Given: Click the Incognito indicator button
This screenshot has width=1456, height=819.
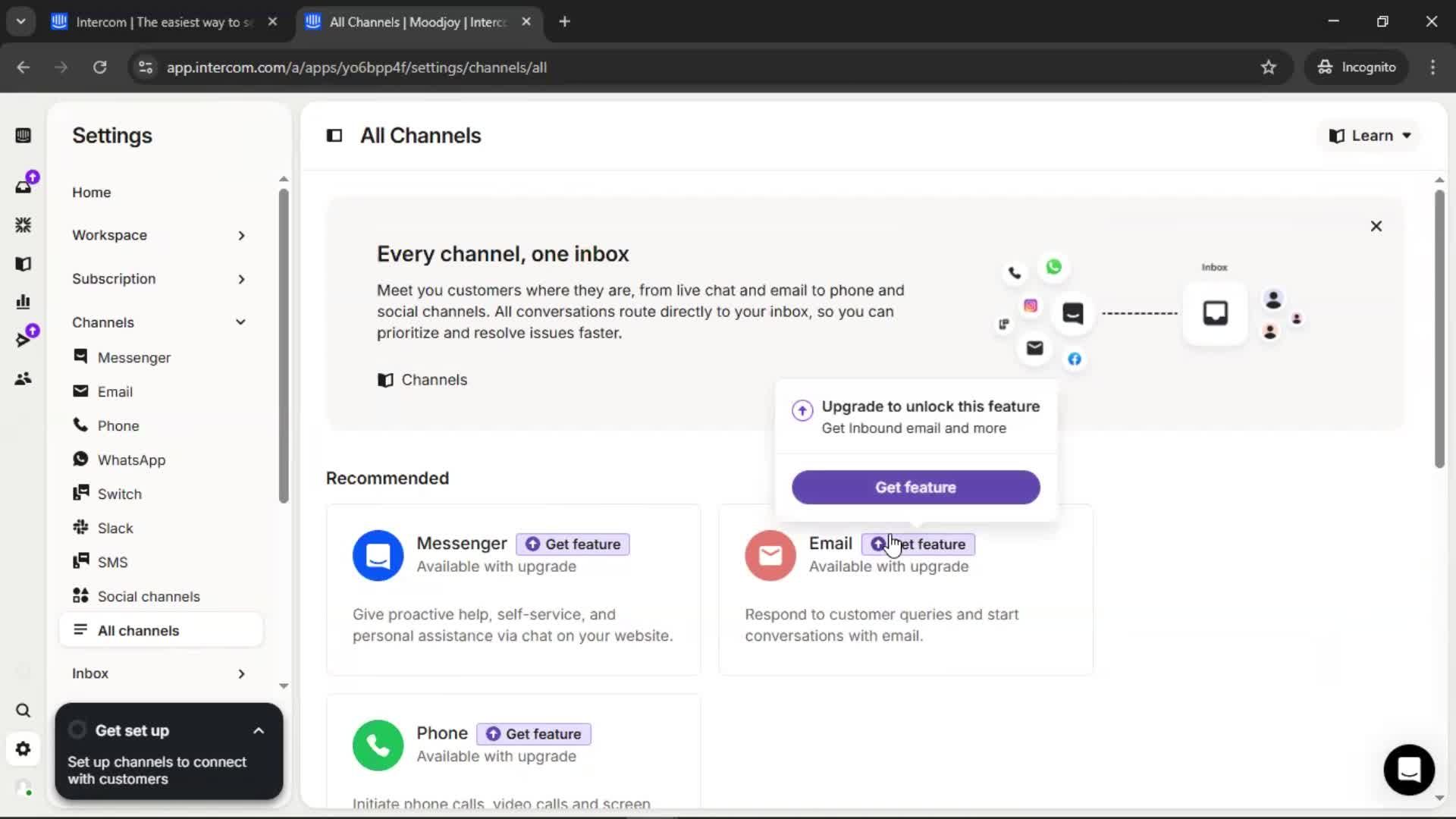Looking at the screenshot, I should pyautogui.click(x=1357, y=67).
